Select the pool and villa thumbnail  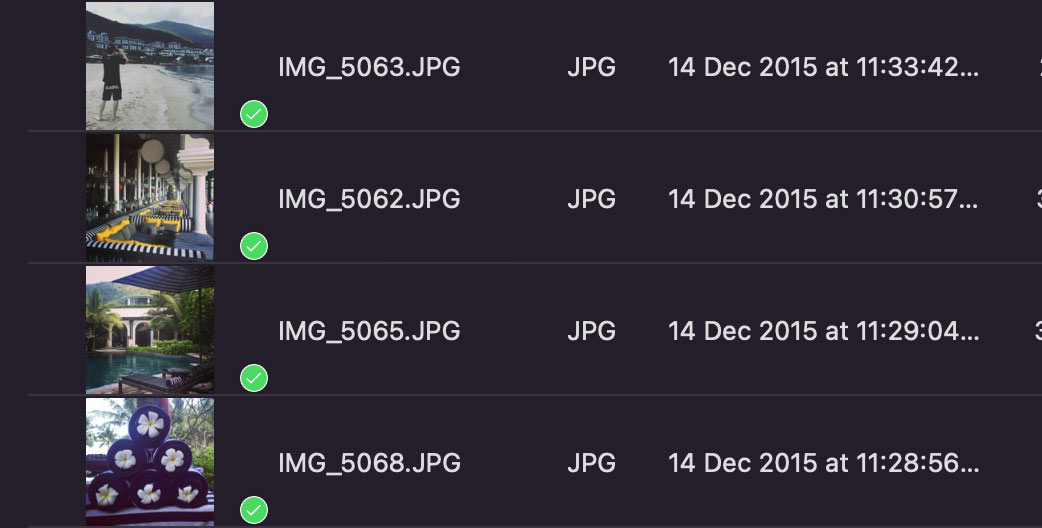coord(150,329)
